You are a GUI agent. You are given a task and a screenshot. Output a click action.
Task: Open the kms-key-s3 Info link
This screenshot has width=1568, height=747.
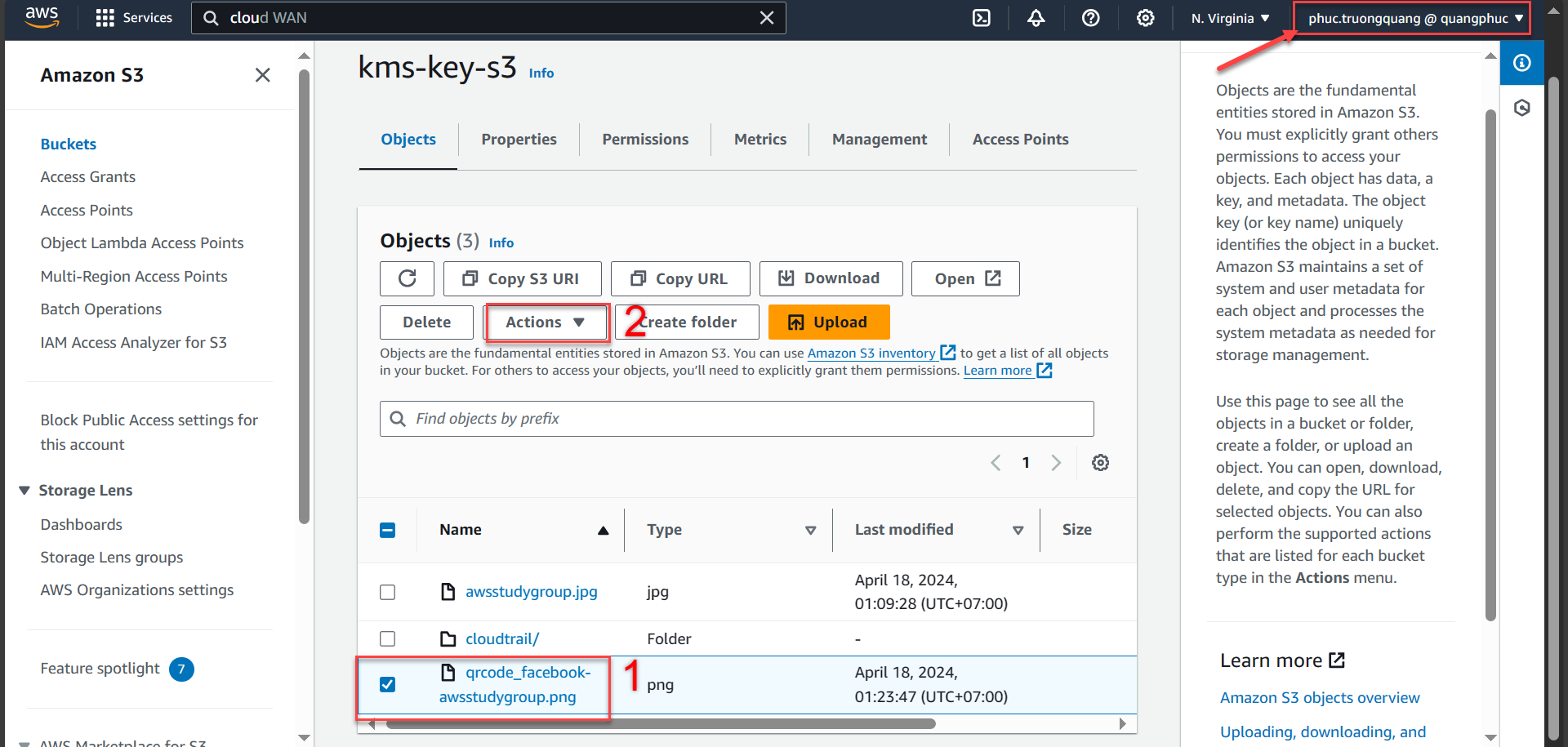(541, 73)
